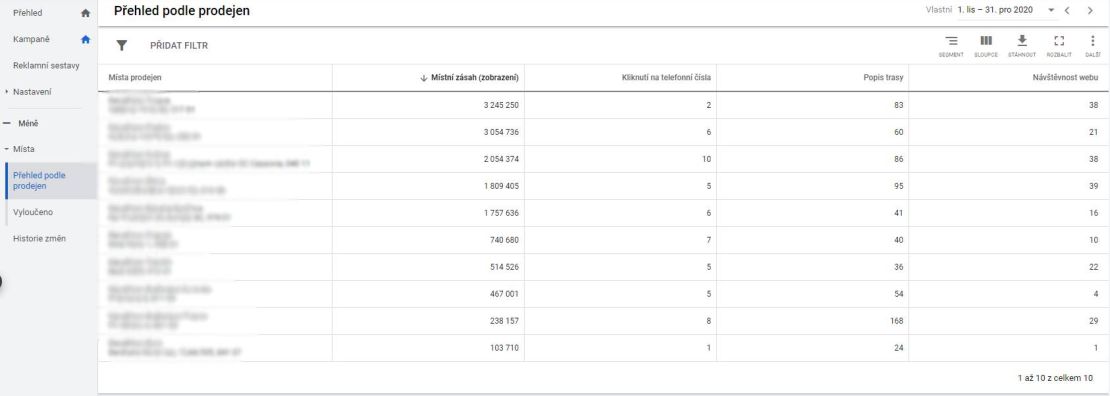Open the filter funnel icon
This screenshot has width=1110, height=396.
122,45
